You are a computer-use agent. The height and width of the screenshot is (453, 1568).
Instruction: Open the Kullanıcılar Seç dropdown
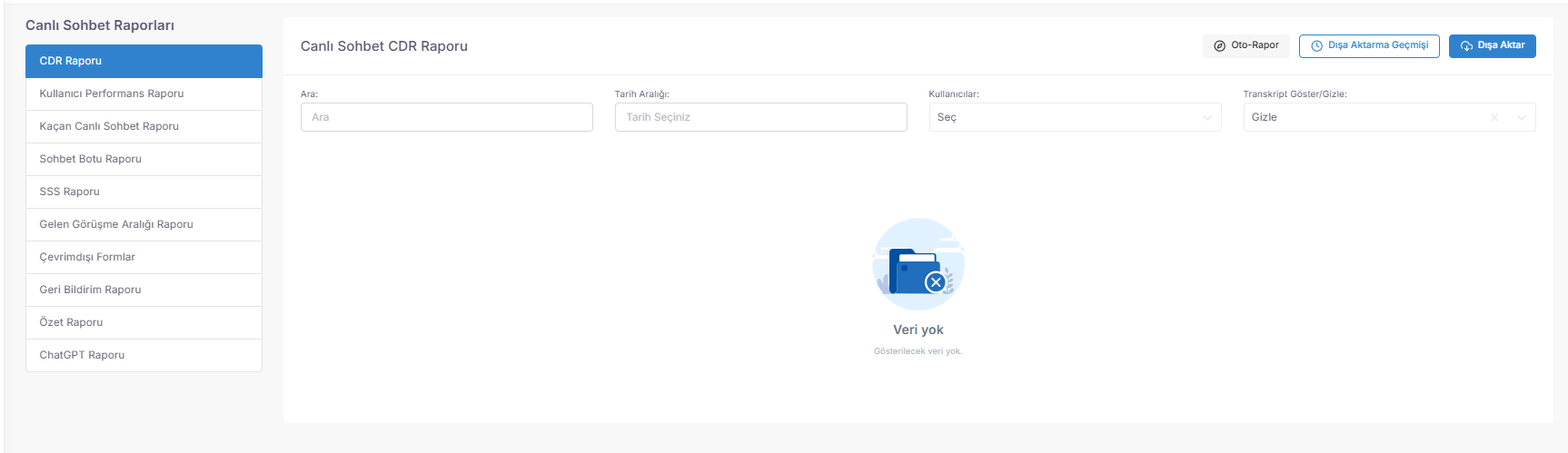pyautogui.click(x=1076, y=117)
